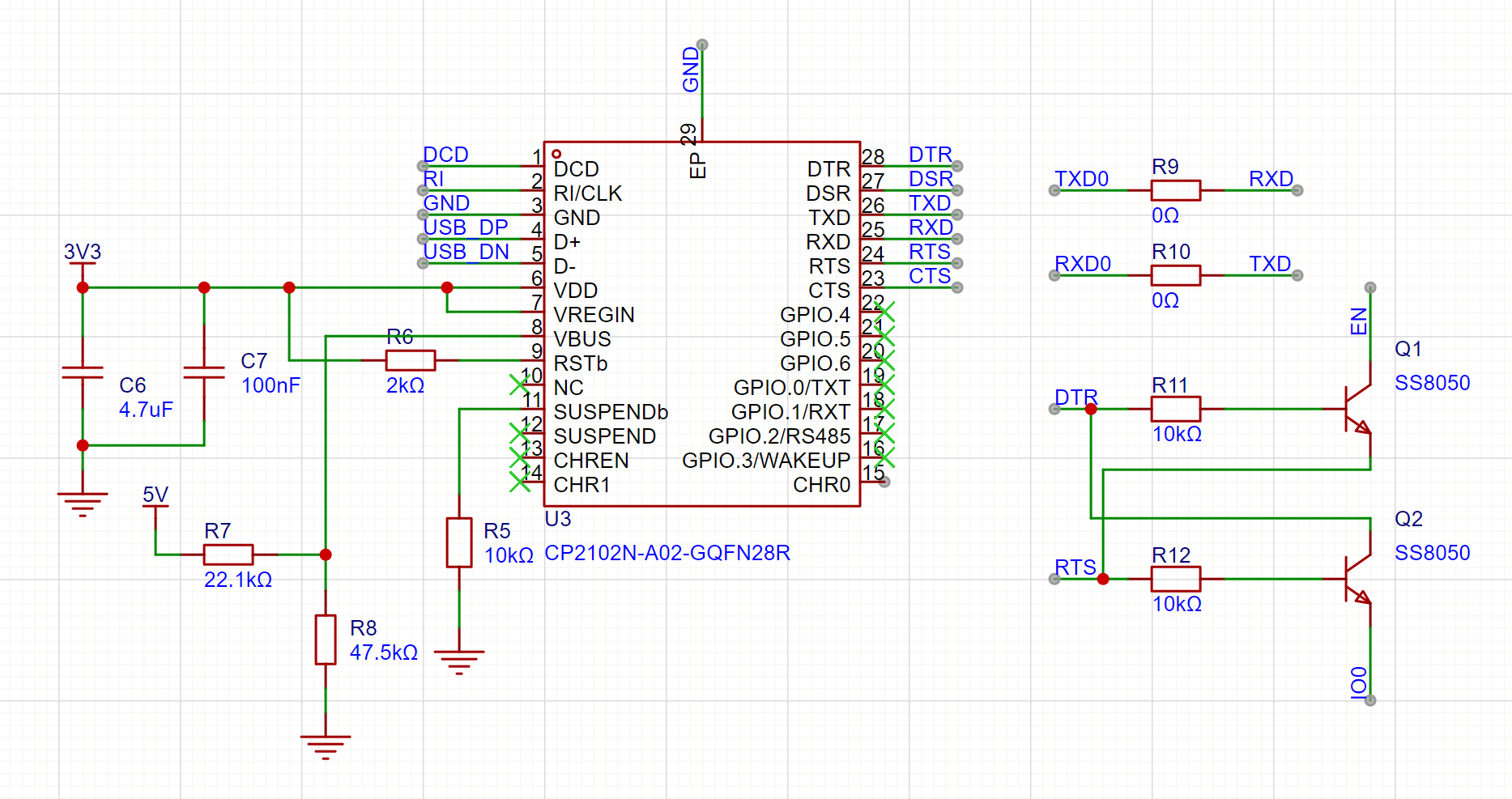Screen dimensions: 1512x799
Task: Select the R7 resistor symbol
Action: coord(228,555)
